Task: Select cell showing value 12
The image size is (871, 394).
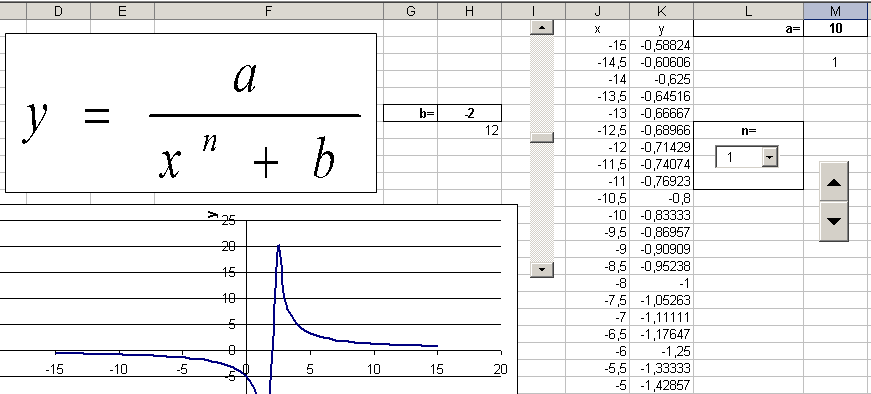Action: tap(469, 131)
